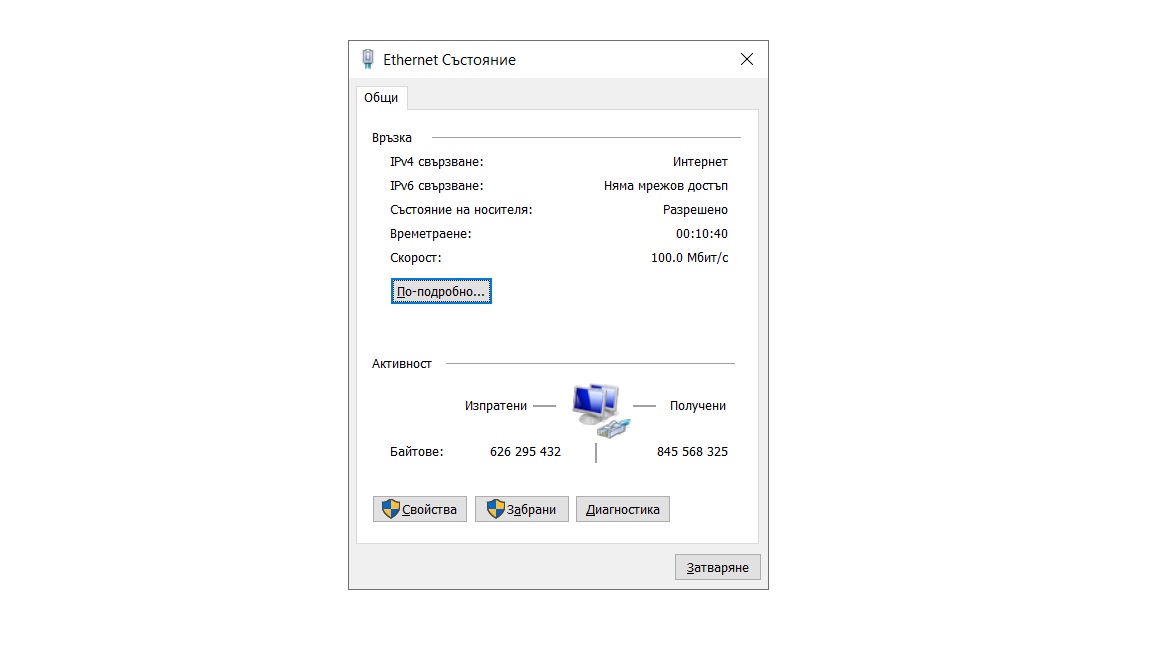The height and width of the screenshot is (648, 1152).
Task: Click the 100.0 Мбит/с speed value
Action: pos(689,258)
